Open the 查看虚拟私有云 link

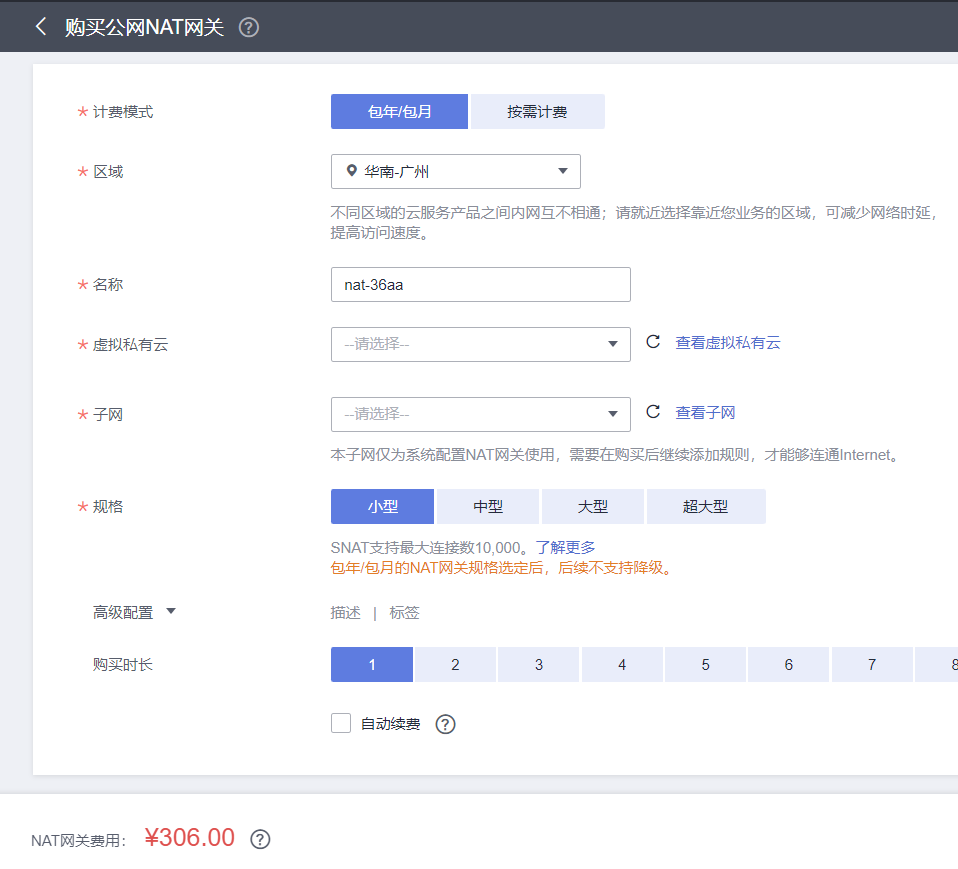point(728,343)
